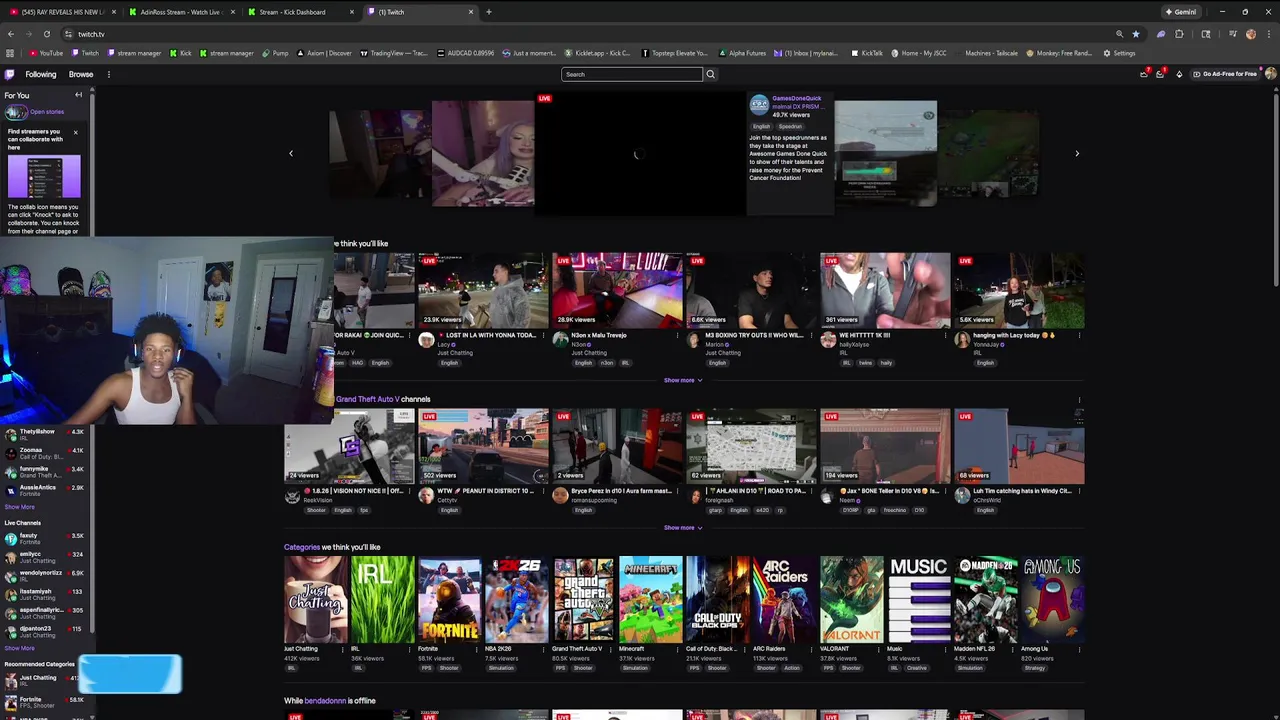
Task: Open emilycc live channel in sidebar
Action: [x=45, y=557]
